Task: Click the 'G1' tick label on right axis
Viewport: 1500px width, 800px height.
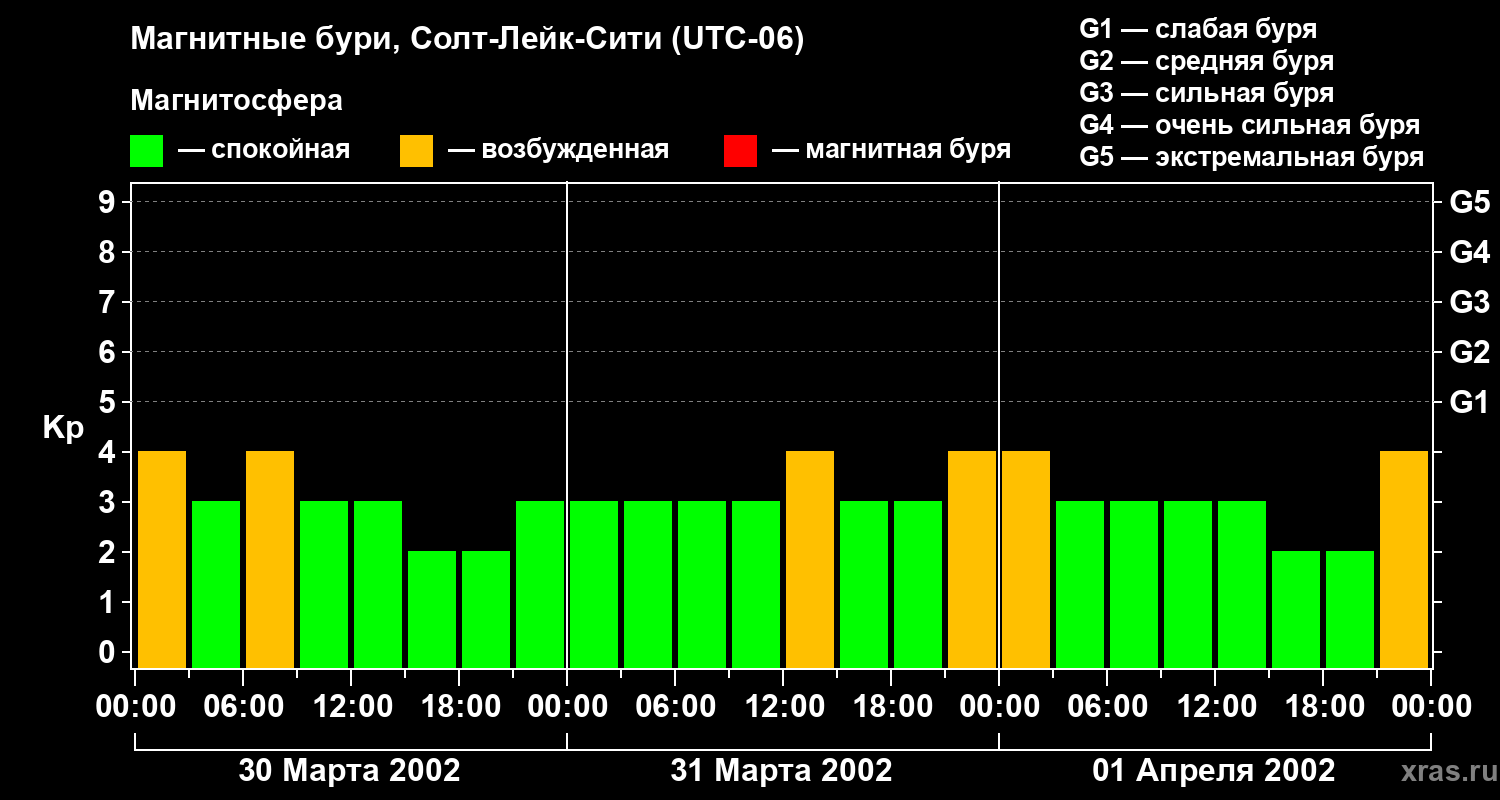Action: click(1470, 403)
